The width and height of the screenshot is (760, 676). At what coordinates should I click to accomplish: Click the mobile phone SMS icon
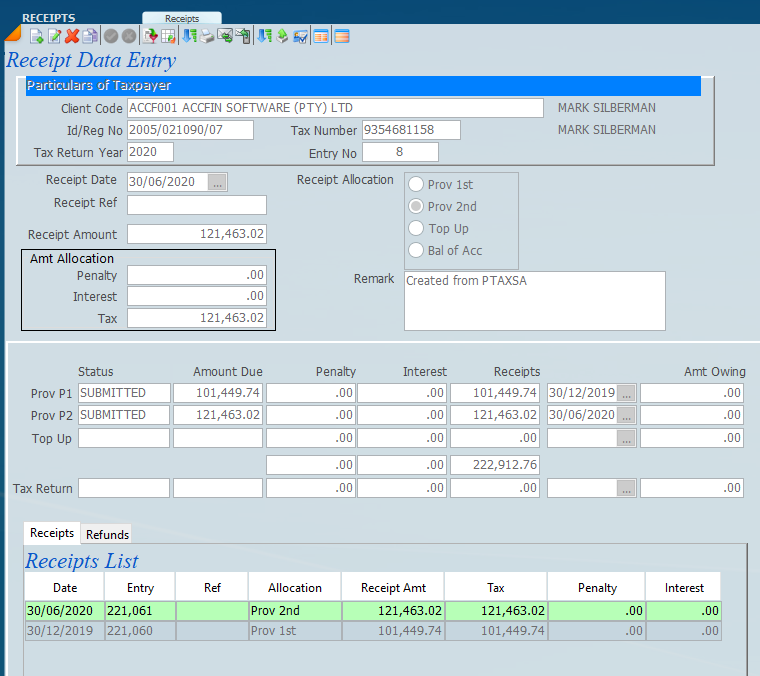(x=243, y=36)
